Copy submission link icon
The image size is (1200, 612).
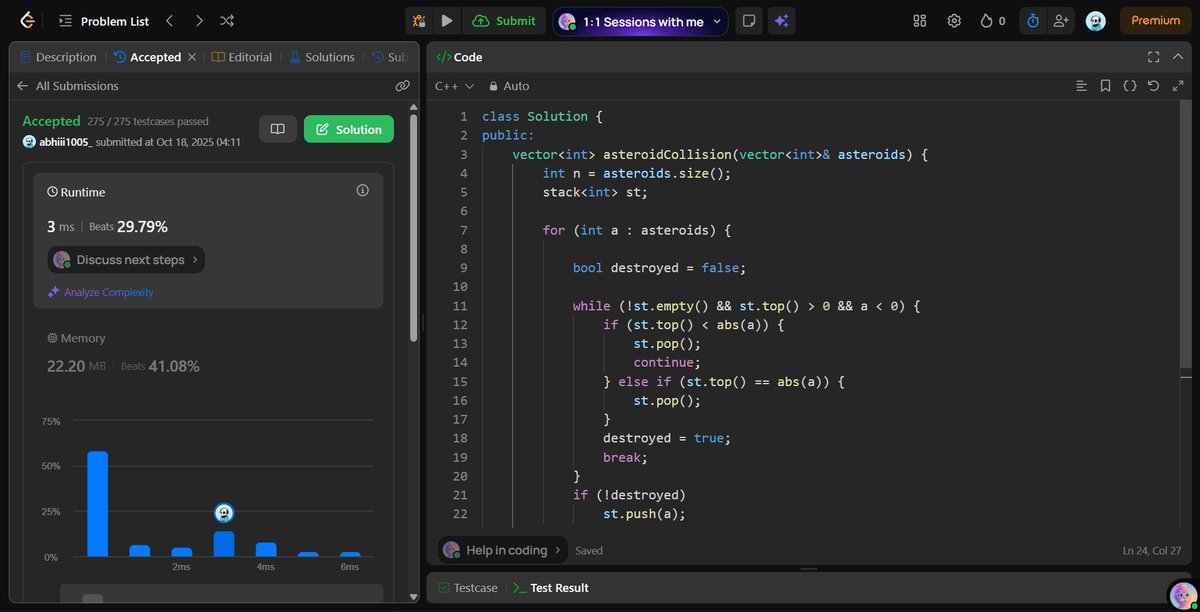[403, 86]
